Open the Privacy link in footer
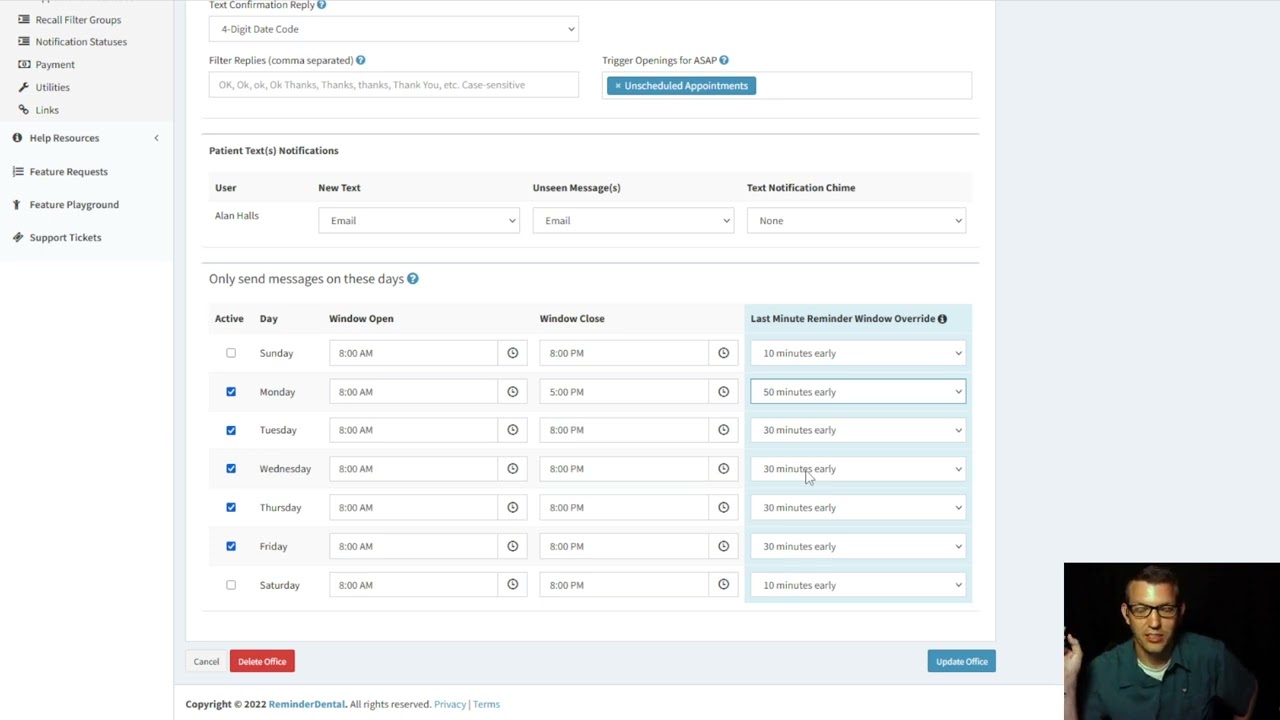This screenshot has width=1280, height=720. point(450,705)
